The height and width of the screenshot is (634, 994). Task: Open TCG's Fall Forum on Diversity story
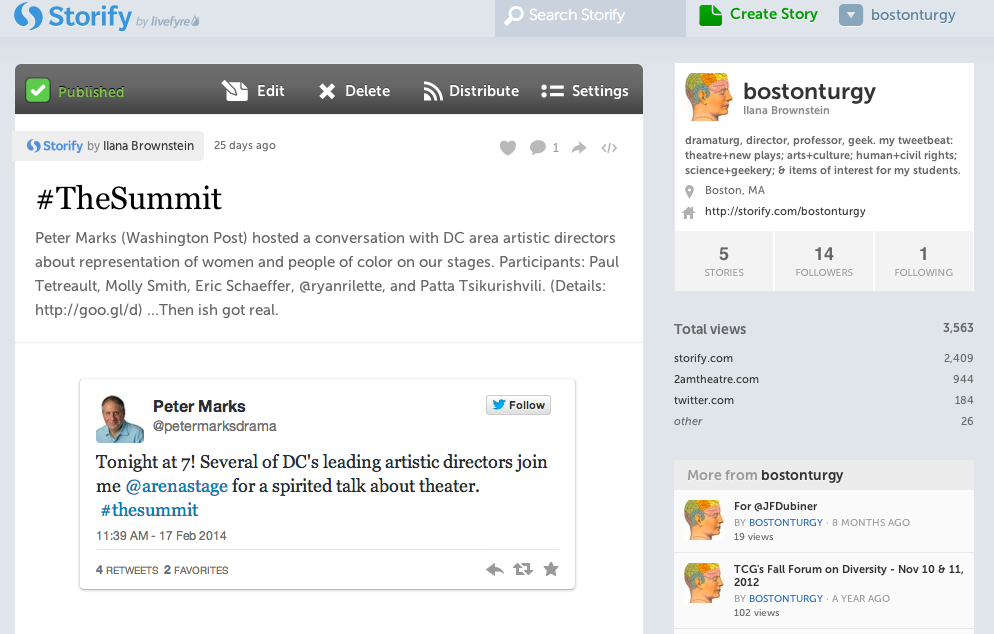[x=848, y=576]
